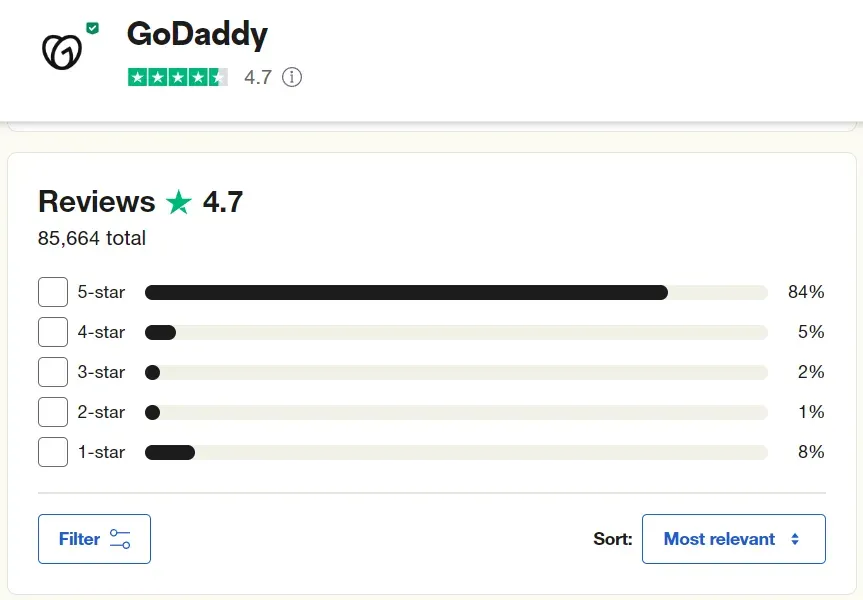Screen dimensions: 863x600
Task: Click the green verified shield badge
Action: (x=92, y=29)
